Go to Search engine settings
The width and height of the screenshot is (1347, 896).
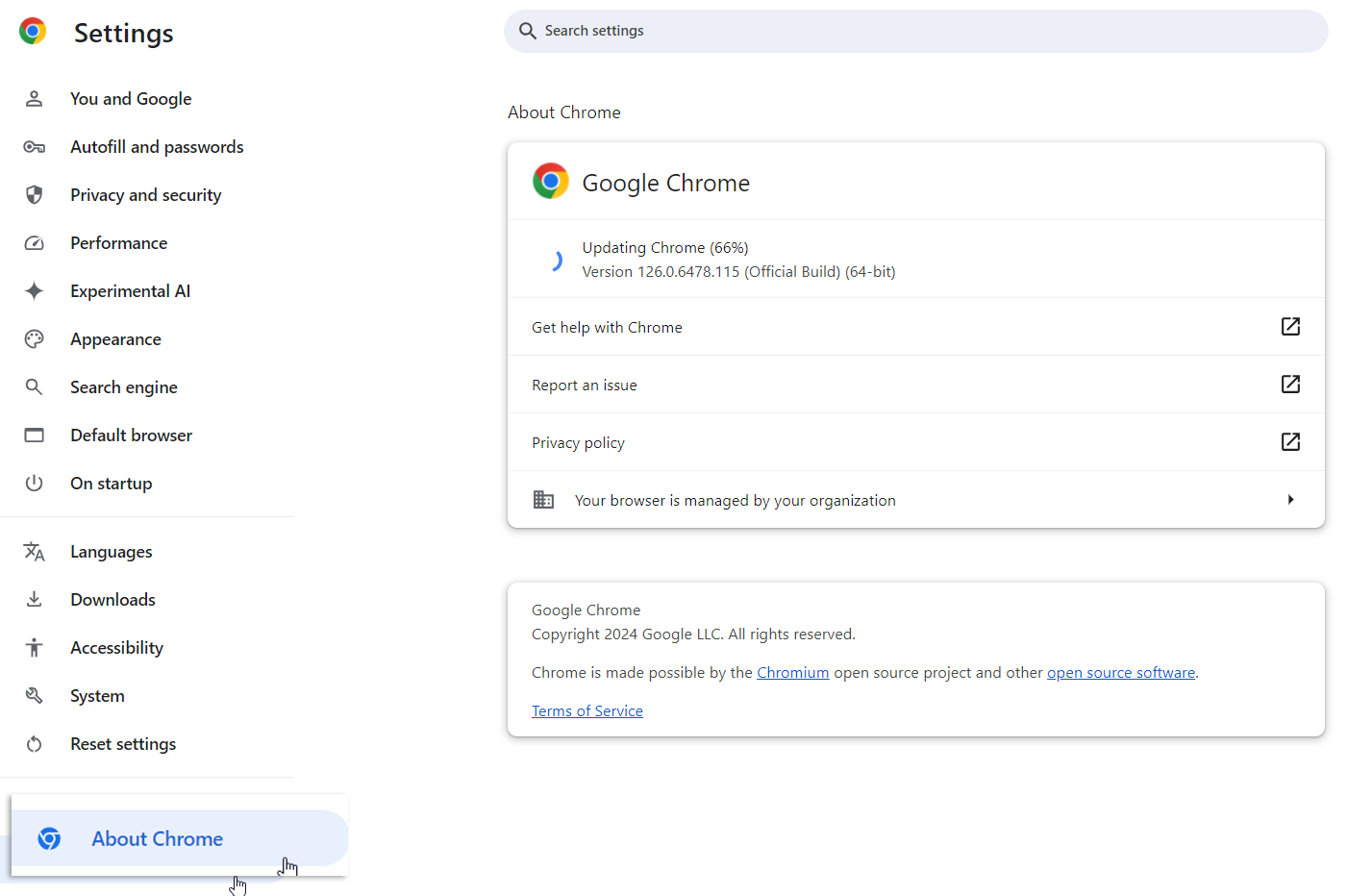click(123, 387)
